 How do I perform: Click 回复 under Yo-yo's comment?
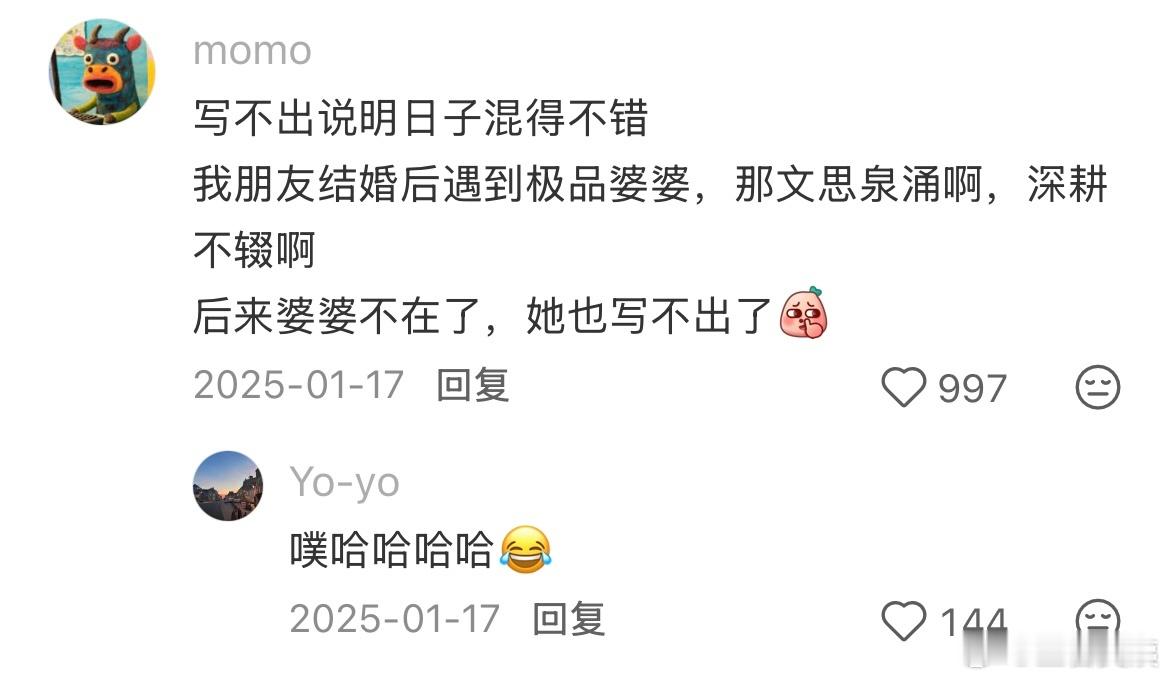click(569, 620)
